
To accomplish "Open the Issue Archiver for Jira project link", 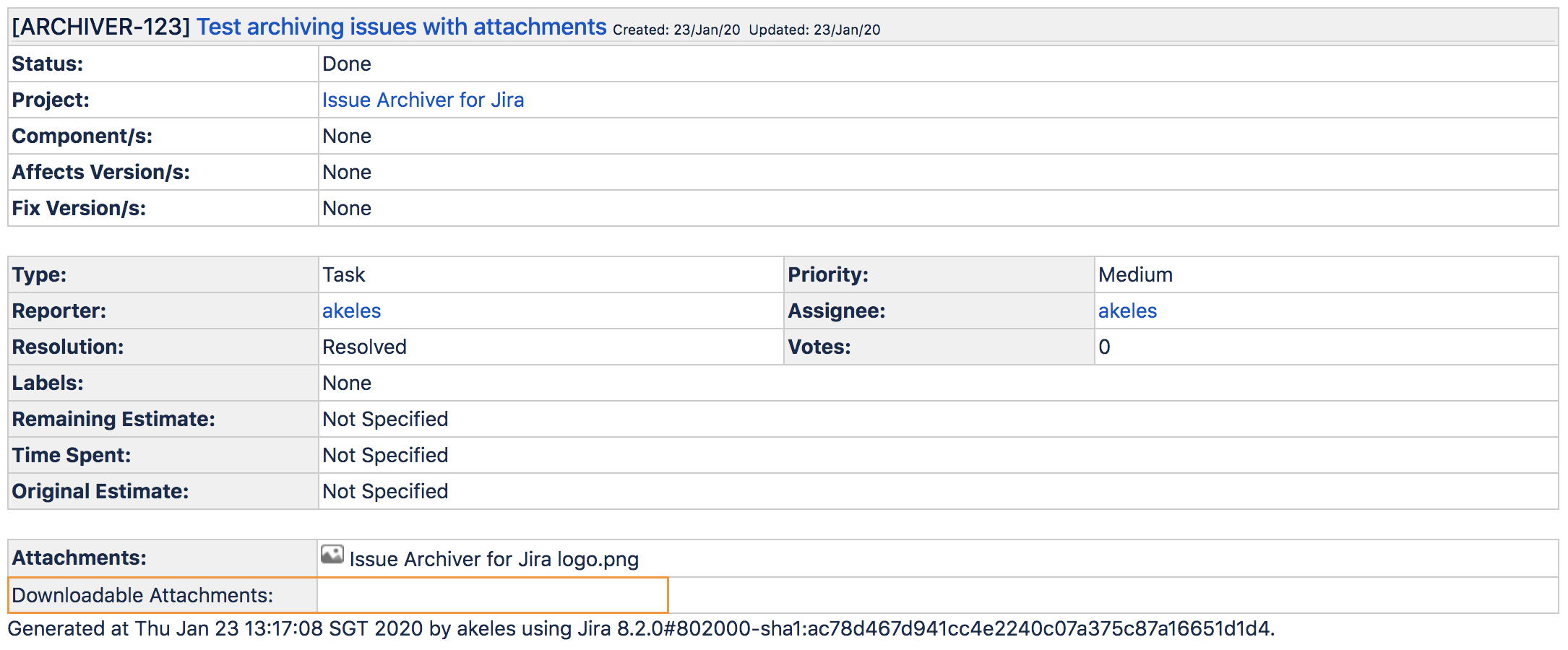I will pos(423,100).
